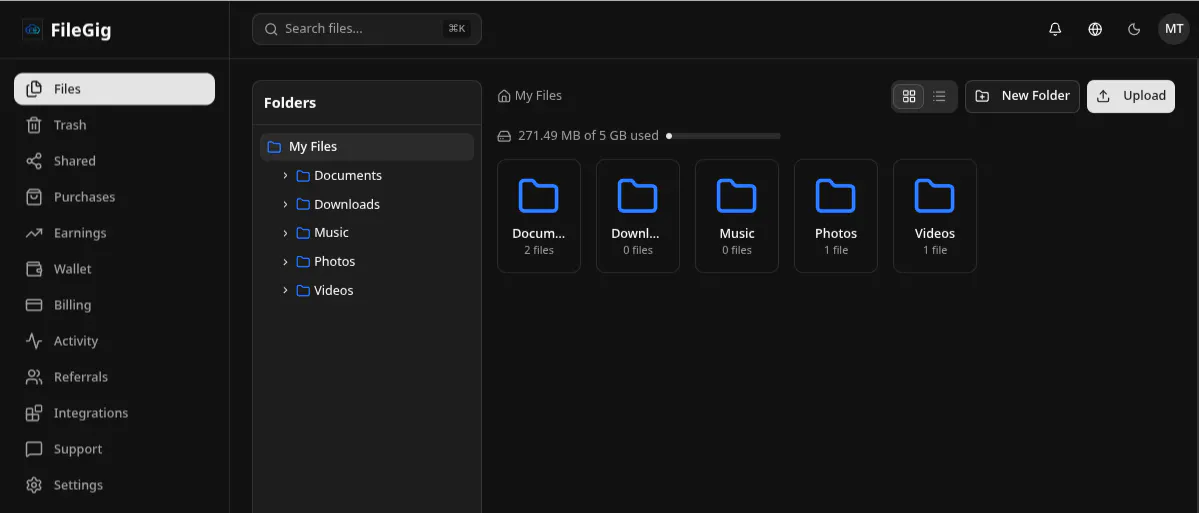Open the Videos folder card
Viewport: 1199px width, 513px height.
(935, 216)
